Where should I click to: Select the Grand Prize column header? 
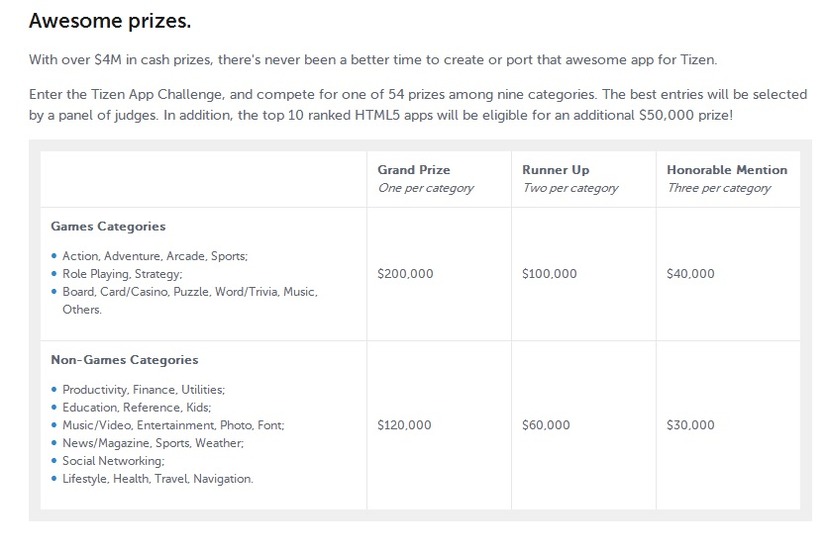pyautogui.click(x=414, y=170)
